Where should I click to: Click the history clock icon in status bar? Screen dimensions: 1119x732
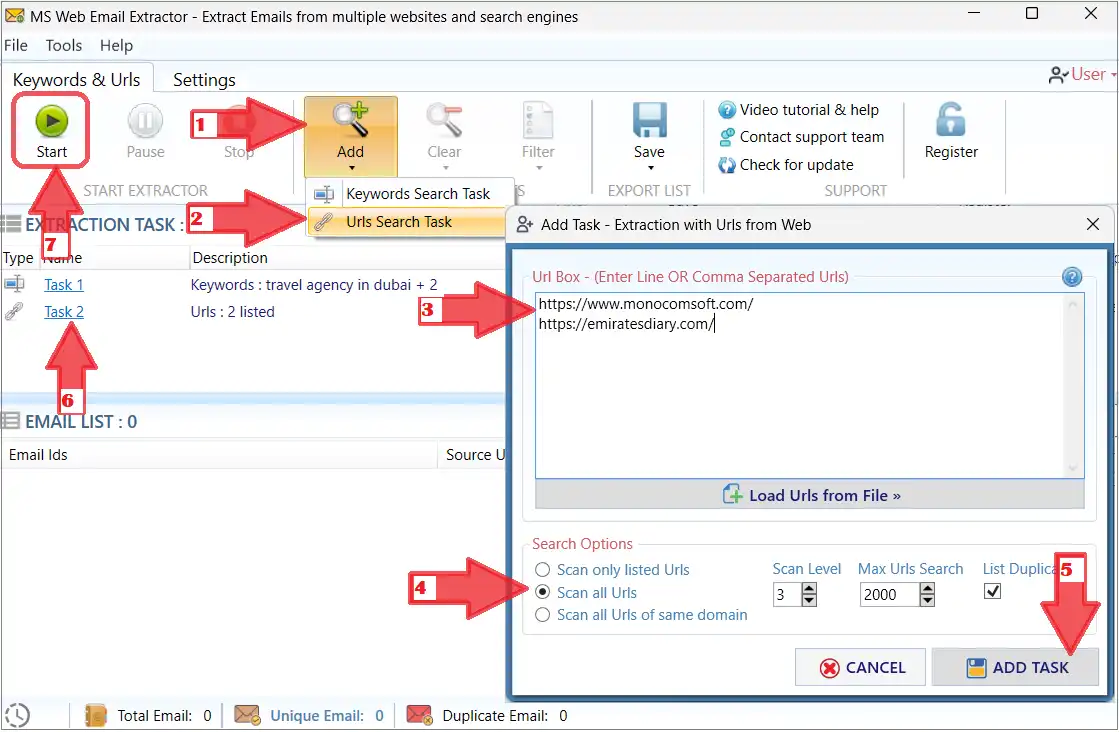tap(17, 715)
